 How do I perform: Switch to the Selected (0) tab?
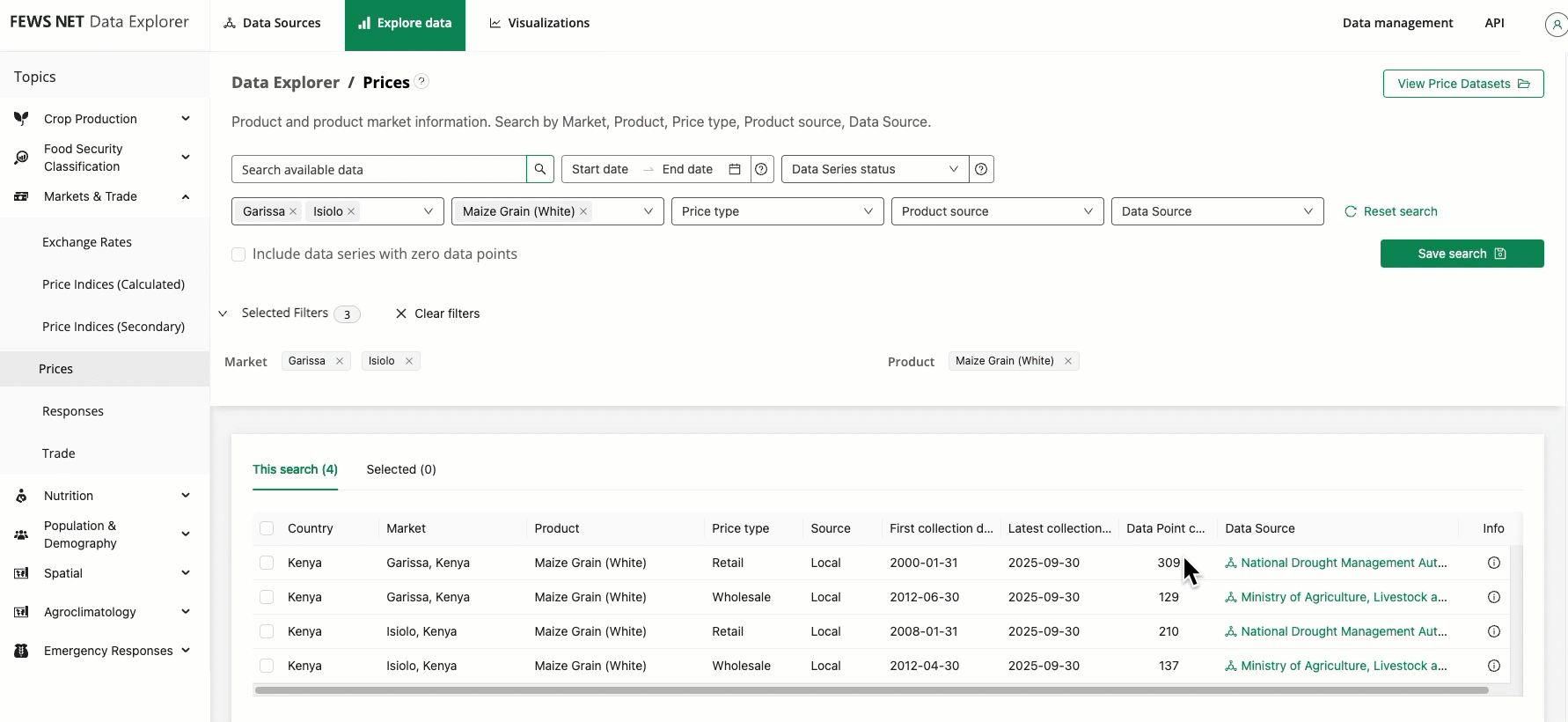click(x=401, y=469)
